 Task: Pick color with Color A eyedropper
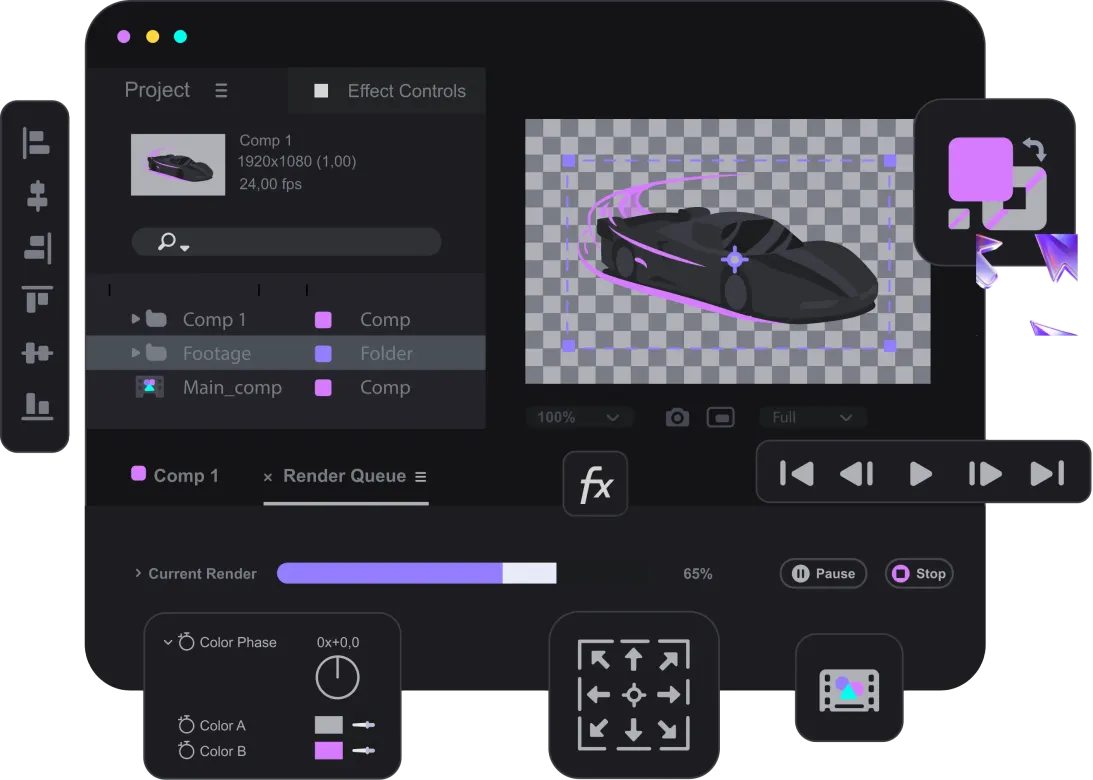coord(363,725)
